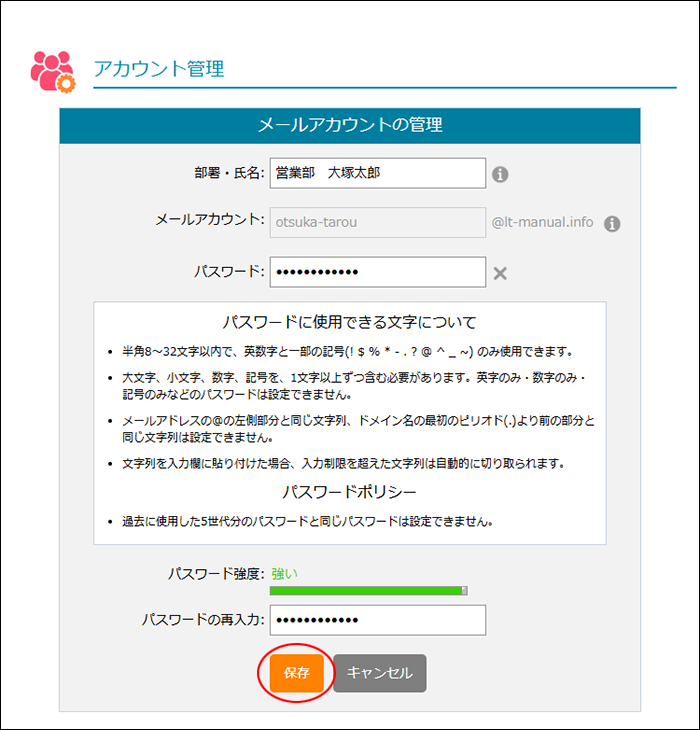Click the パスワードポリシー section heading
700x730 pixels.
point(349,493)
